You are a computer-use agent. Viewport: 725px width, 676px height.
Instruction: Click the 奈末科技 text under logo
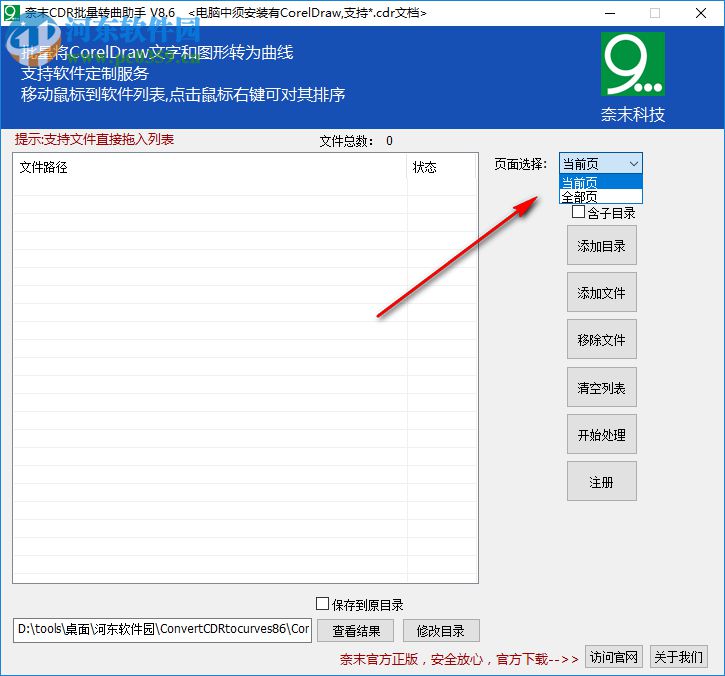[x=633, y=114]
